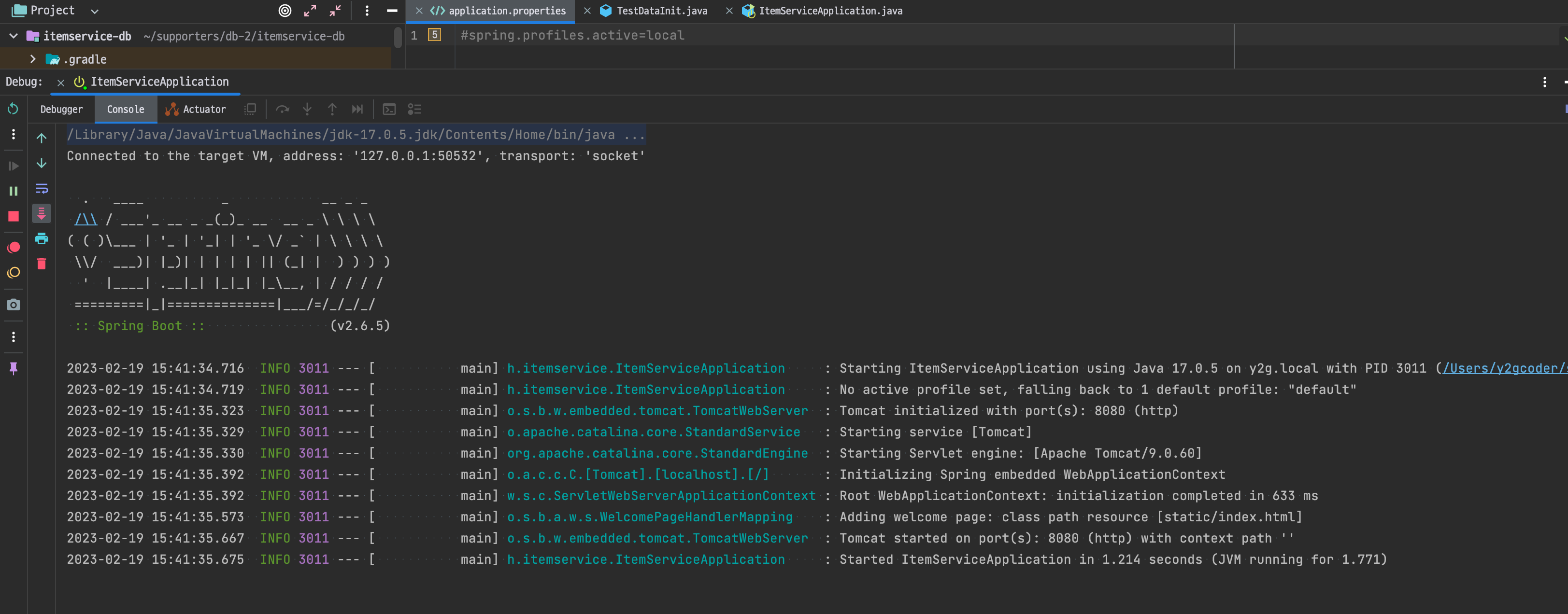Open the Actuator tab
1568x614 pixels.
tap(195, 110)
